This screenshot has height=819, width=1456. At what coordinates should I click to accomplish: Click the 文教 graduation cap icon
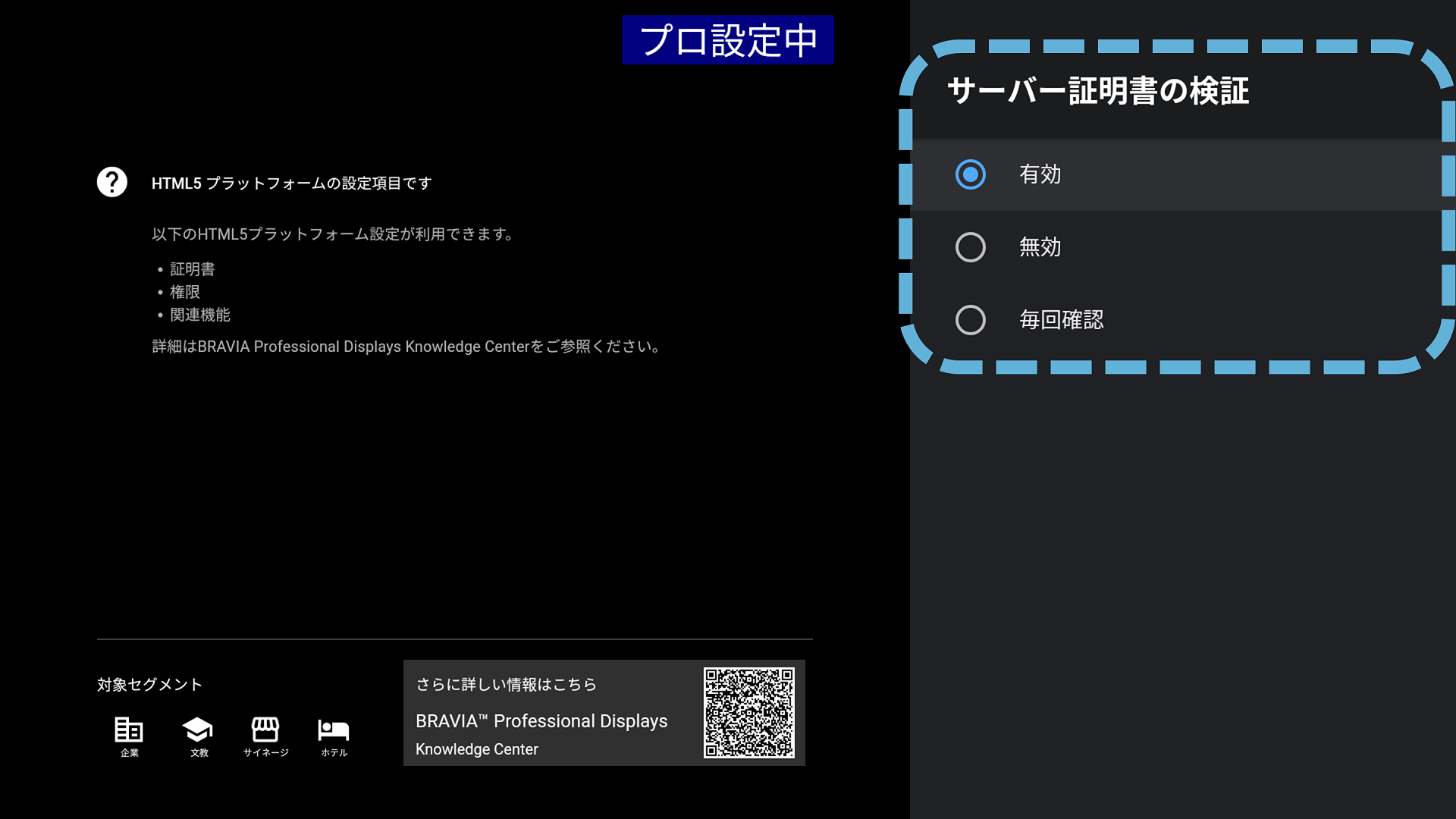[x=198, y=730]
